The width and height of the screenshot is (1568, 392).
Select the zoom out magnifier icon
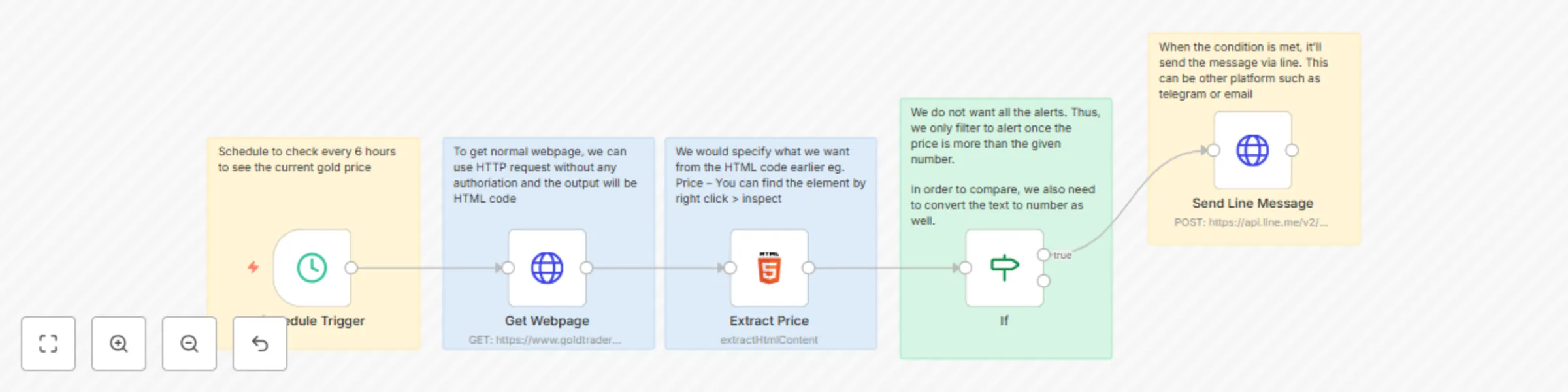[x=189, y=344]
